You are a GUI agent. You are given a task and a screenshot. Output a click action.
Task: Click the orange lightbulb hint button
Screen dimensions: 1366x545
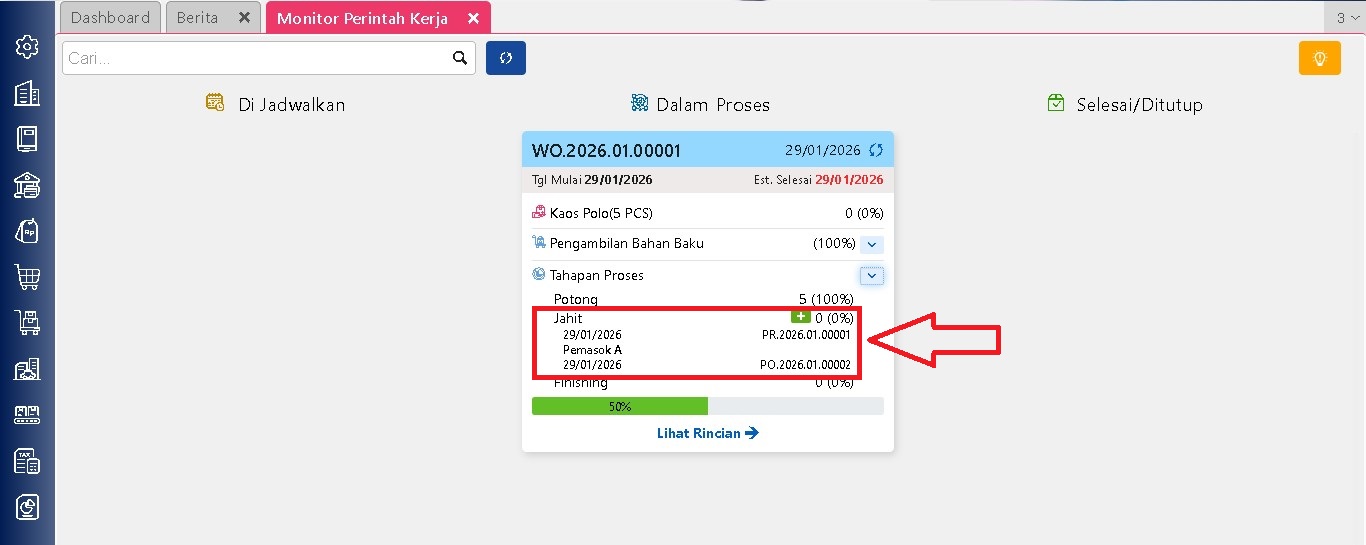(1319, 58)
